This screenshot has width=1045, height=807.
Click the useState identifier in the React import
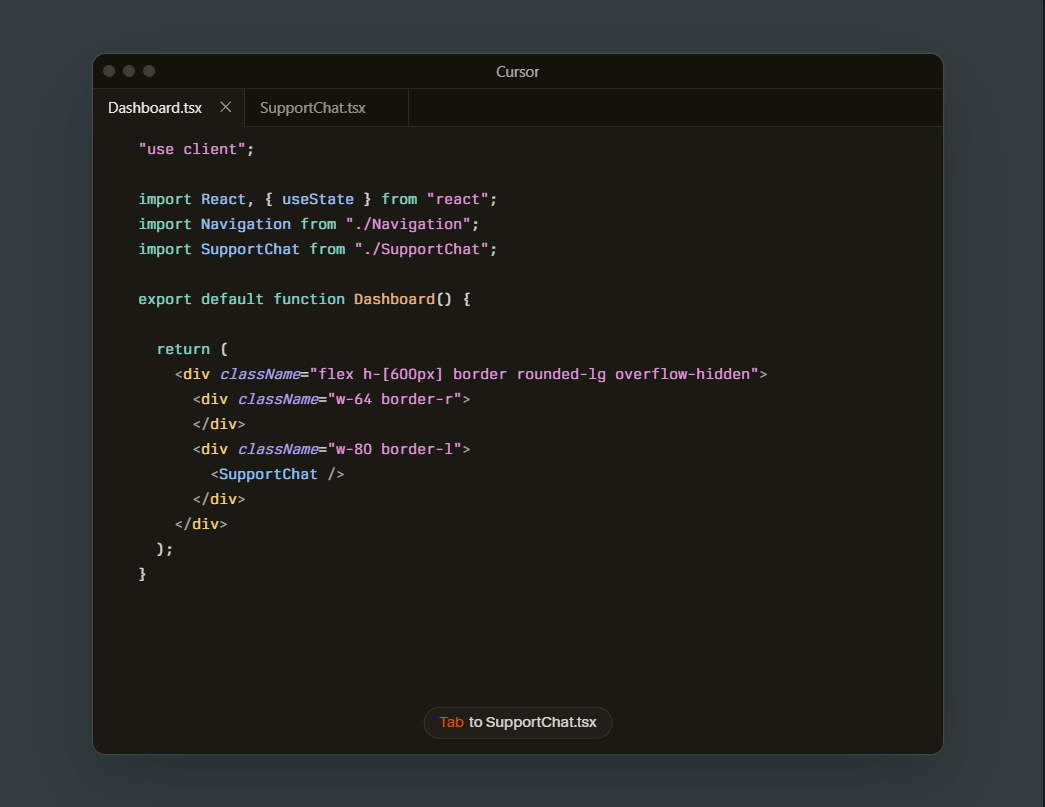[x=317, y=199]
